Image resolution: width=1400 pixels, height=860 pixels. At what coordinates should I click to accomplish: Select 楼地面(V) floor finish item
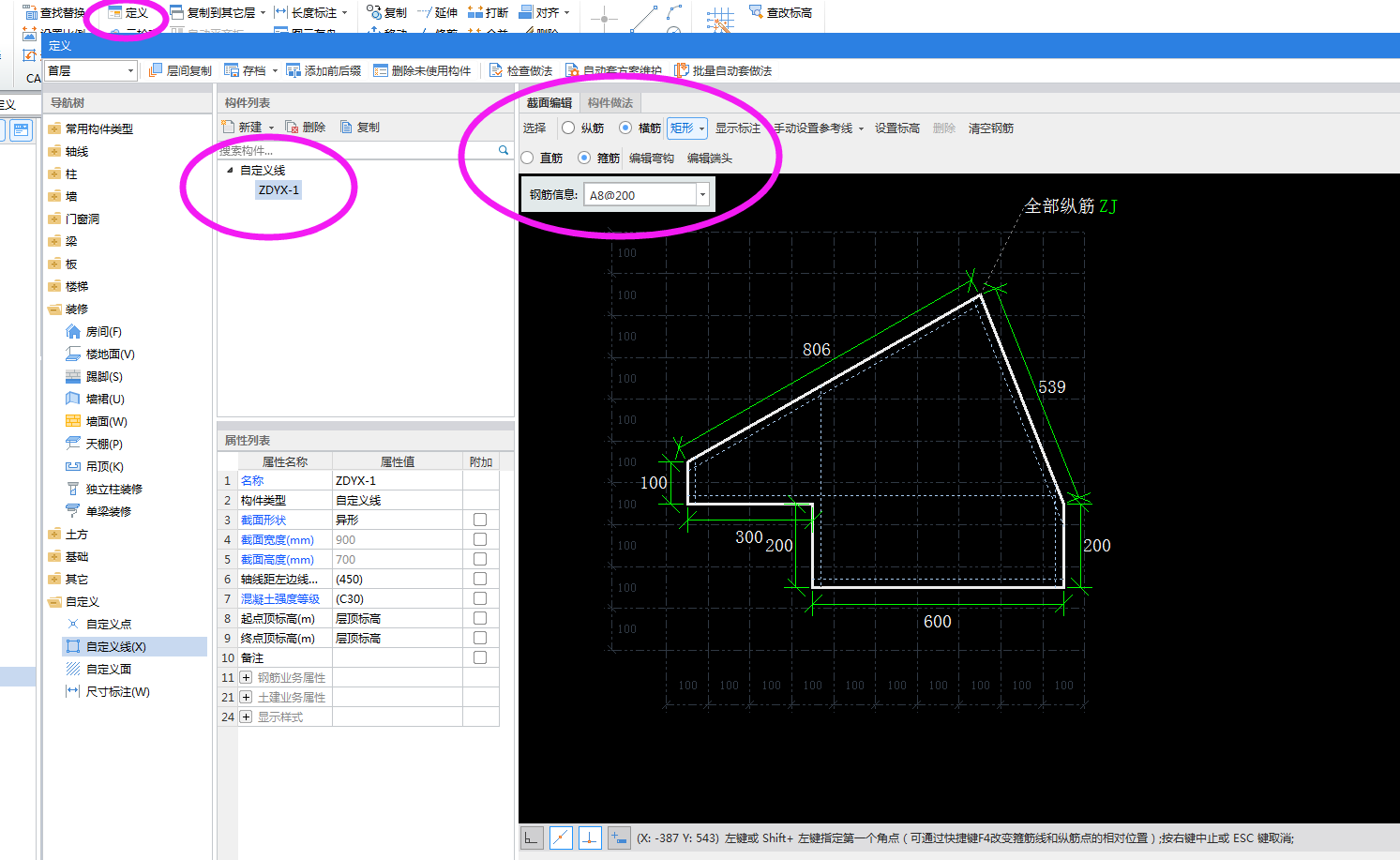coord(100,354)
